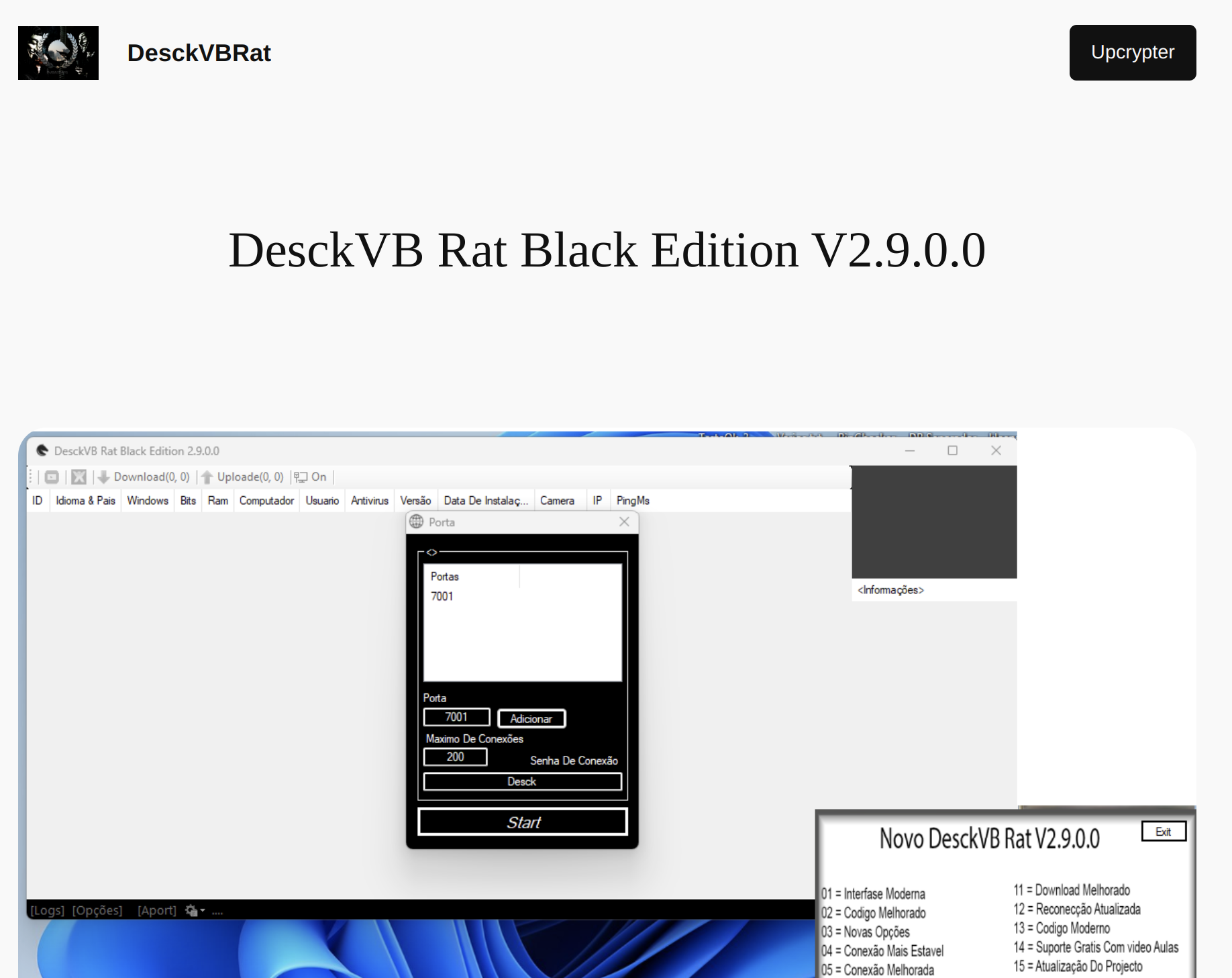The height and width of the screenshot is (978, 1232).
Task: Click the Maximo De Conexões label
Action: [474, 738]
